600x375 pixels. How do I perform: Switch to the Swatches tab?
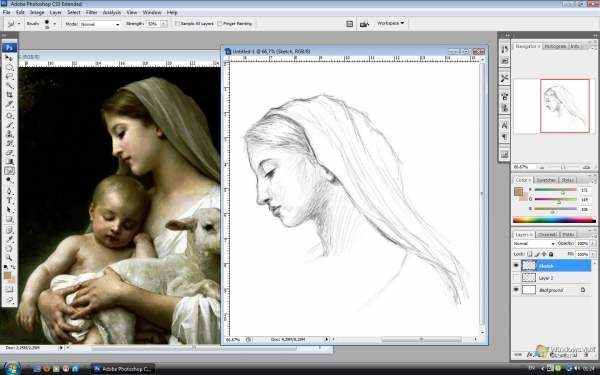pyautogui.click(x=546, y=180)
